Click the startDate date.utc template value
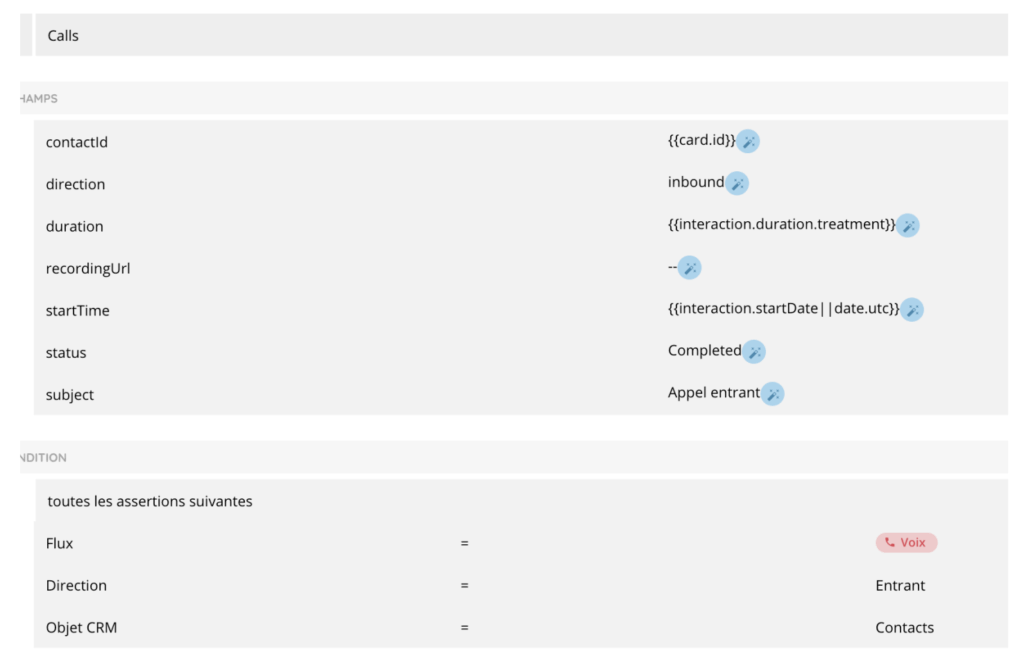The image size is (1024, 660). (x=783, y=309)
